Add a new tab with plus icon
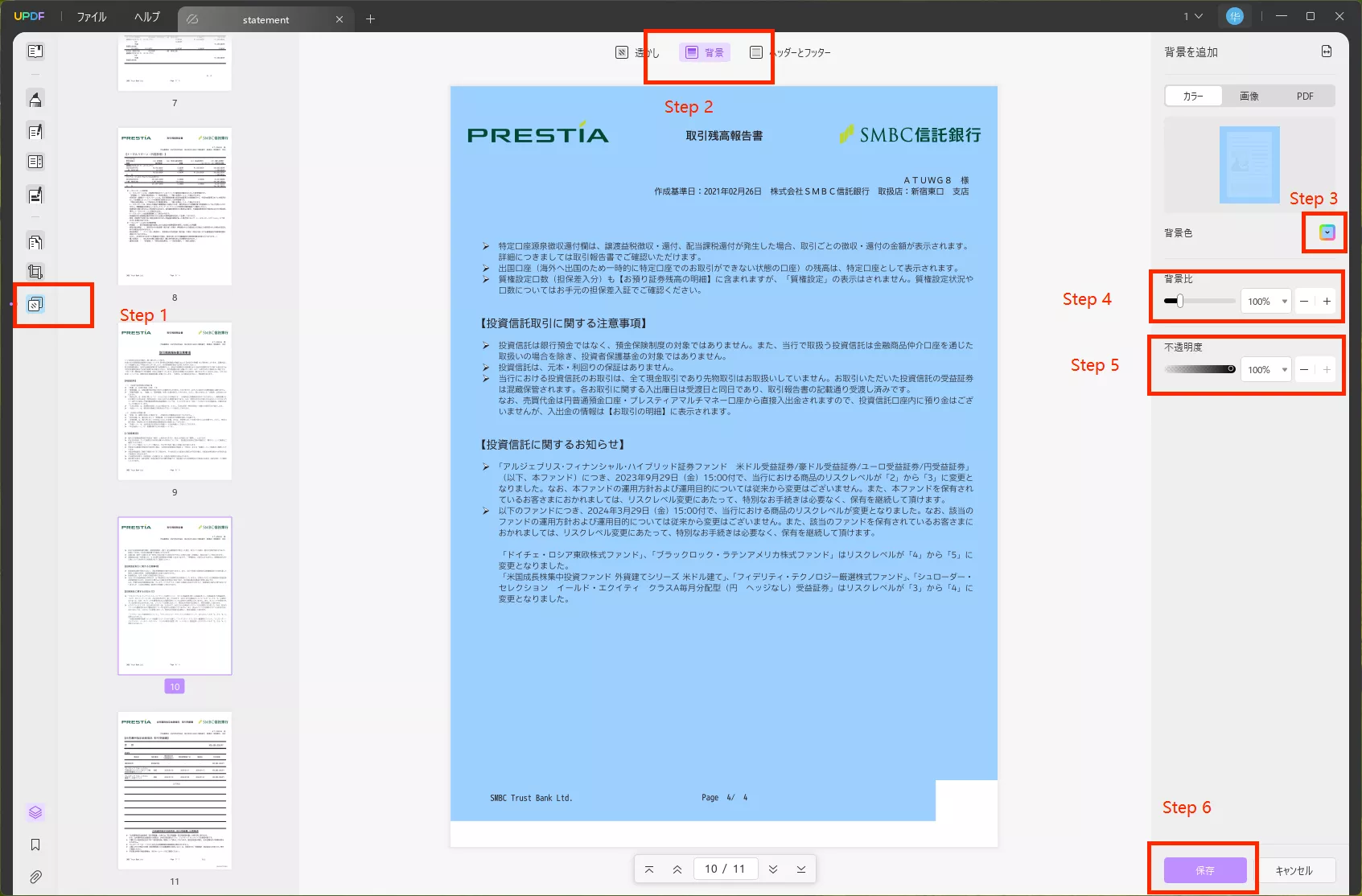The width and height of the screenshot is (1362, 896). [370, 18]
